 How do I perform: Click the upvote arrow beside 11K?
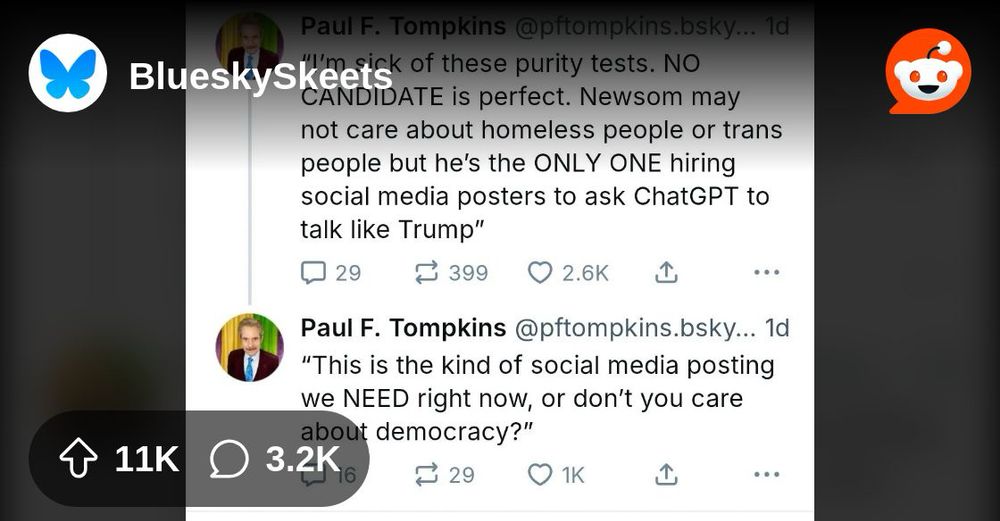tap(79, 459)
